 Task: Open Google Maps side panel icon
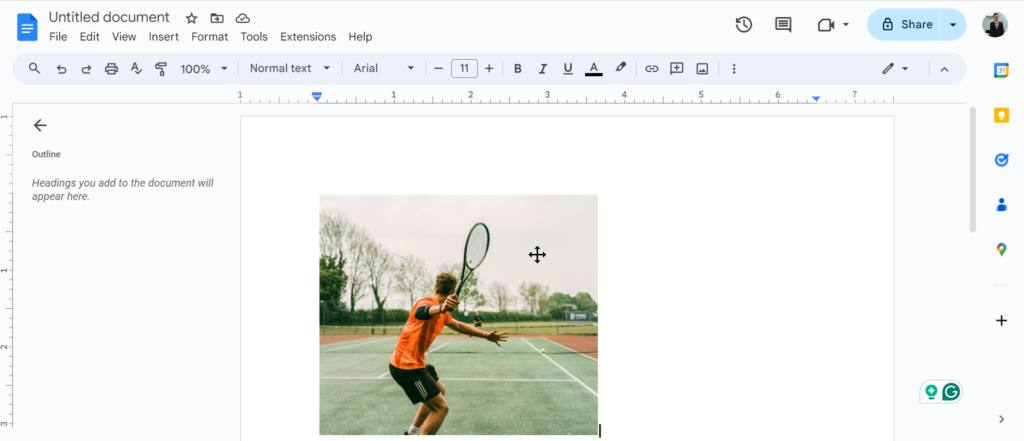click(1001, 250)
